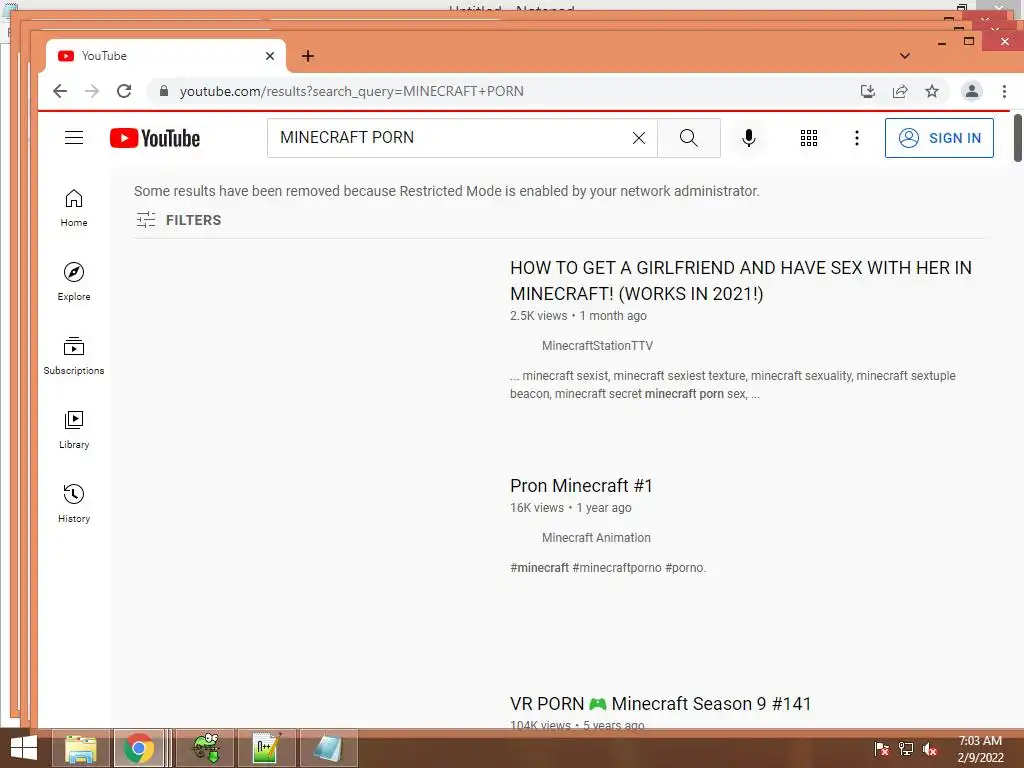
Task: Open Chrome's three-dot menu
Action: (1004, 91)
